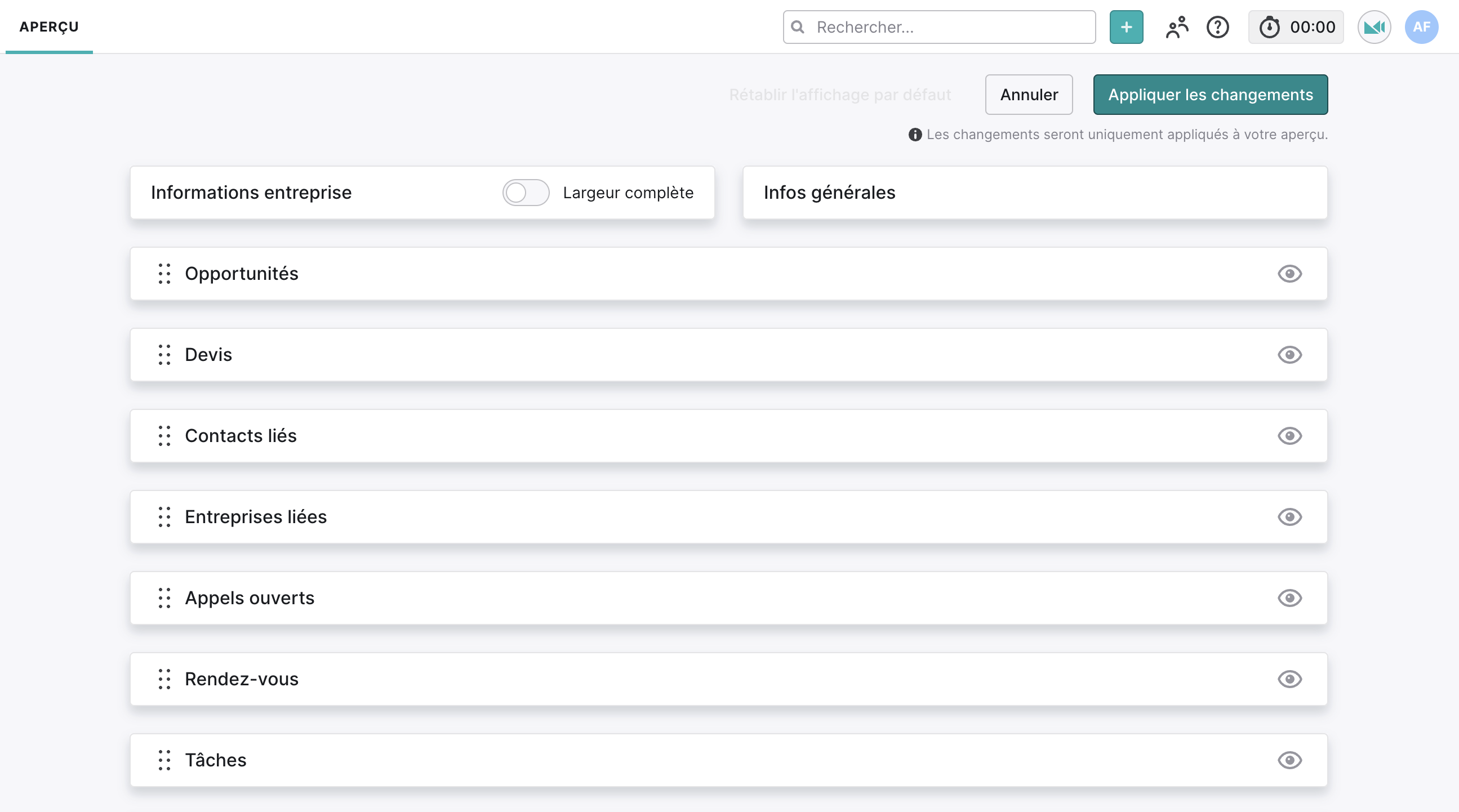Screen dimensions: 1459x812
Task: Grab the Opportunités drag handle
Action: tap(164, 274)
